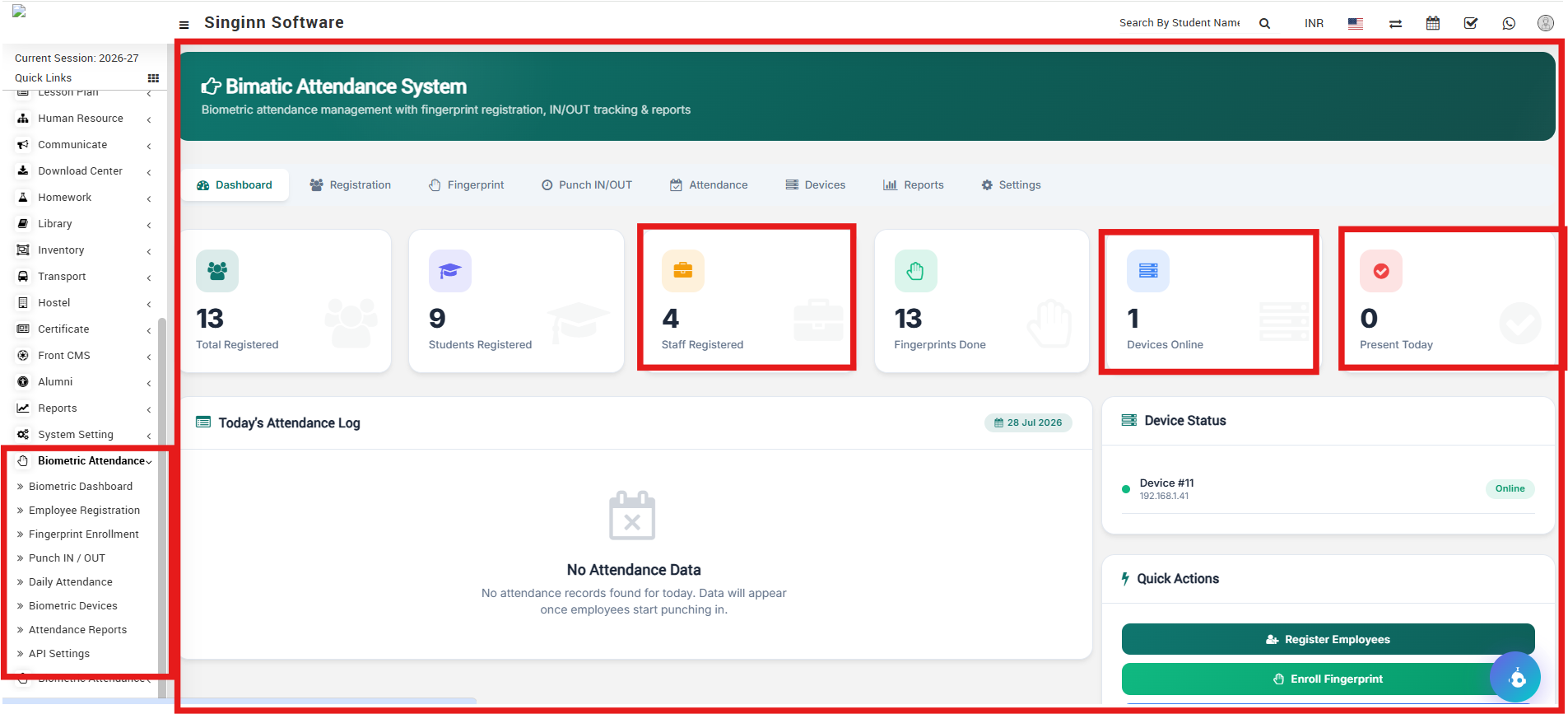Image resolution: width=1568 pixels, height=714 pixels.
Task: Click the Front CMS icon in sidebar
Action: point(23,356)
